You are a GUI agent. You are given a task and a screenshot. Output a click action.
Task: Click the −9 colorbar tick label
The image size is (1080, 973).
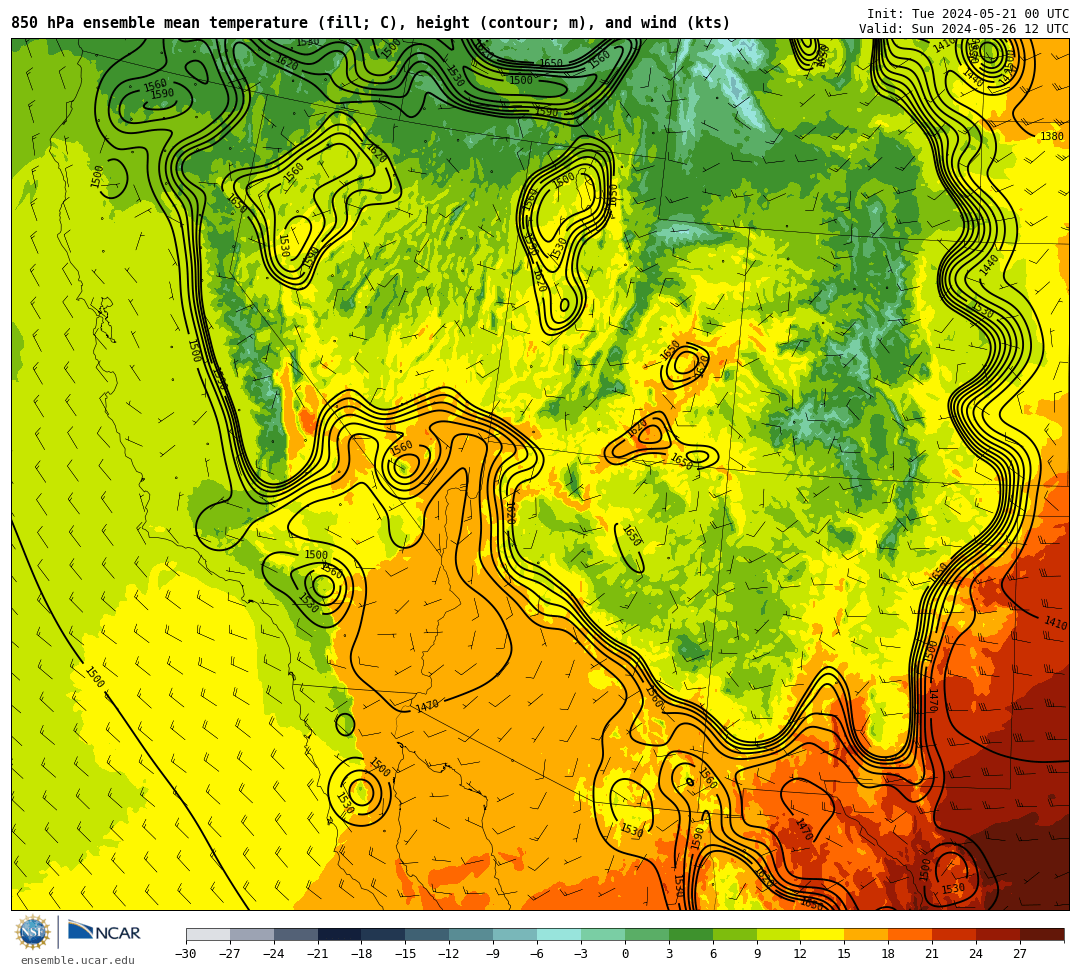click(x=491, y=954)
